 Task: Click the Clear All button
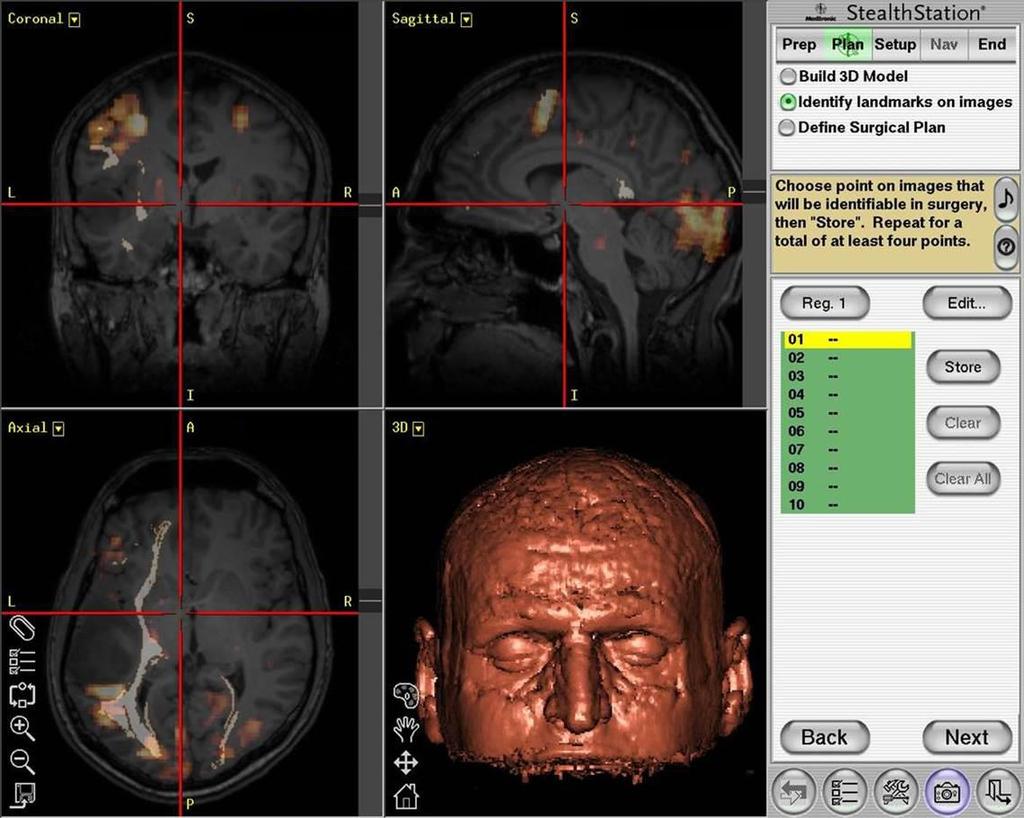click(963, 479)
